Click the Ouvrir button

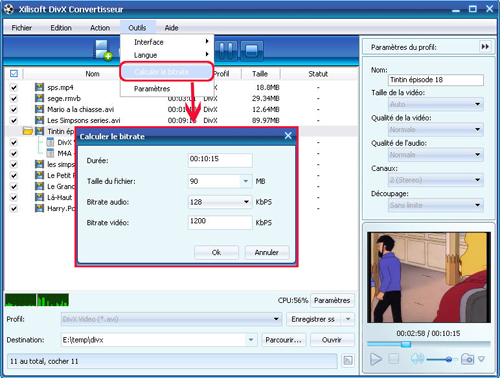coord(332,340)
